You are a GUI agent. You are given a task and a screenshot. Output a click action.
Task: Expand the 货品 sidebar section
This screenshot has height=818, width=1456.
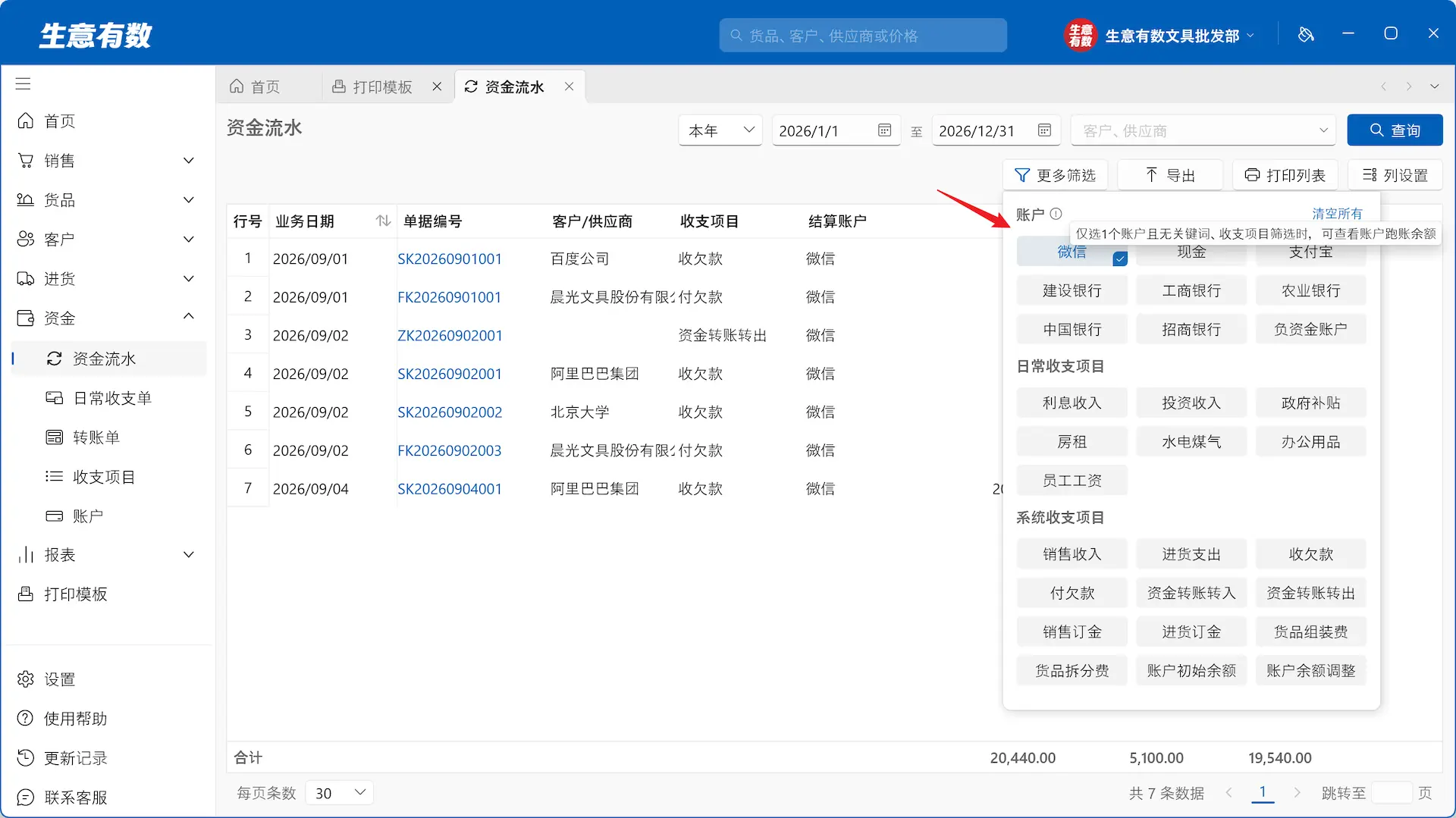[x=189, y=199]
